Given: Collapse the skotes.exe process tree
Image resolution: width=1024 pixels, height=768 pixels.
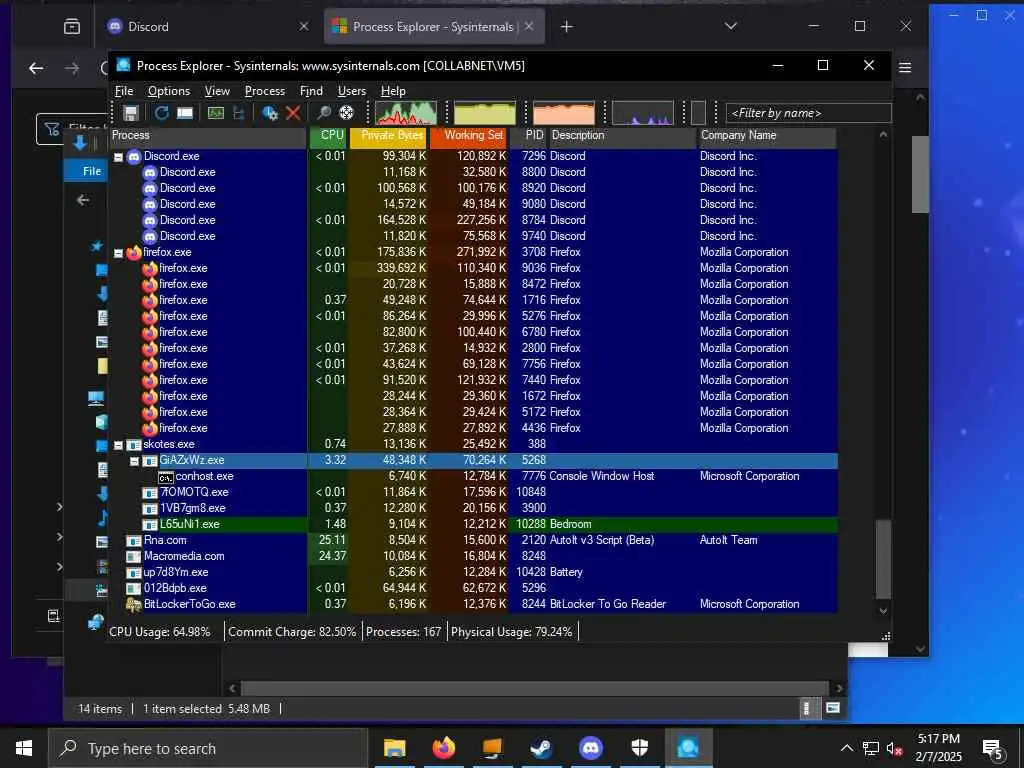Looking at the screenshot, I should tap(119, 445).
